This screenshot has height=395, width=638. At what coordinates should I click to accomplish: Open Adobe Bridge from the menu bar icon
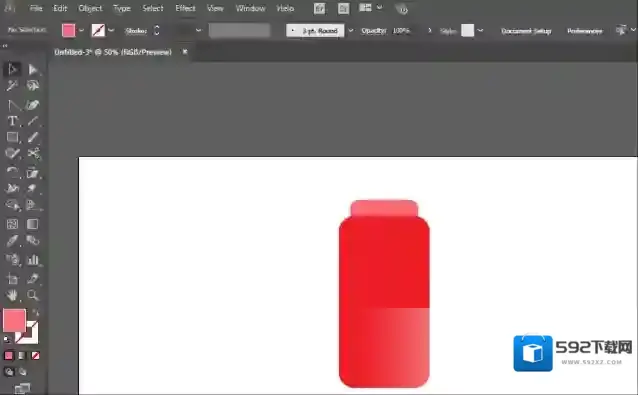[x=319, y=9]
